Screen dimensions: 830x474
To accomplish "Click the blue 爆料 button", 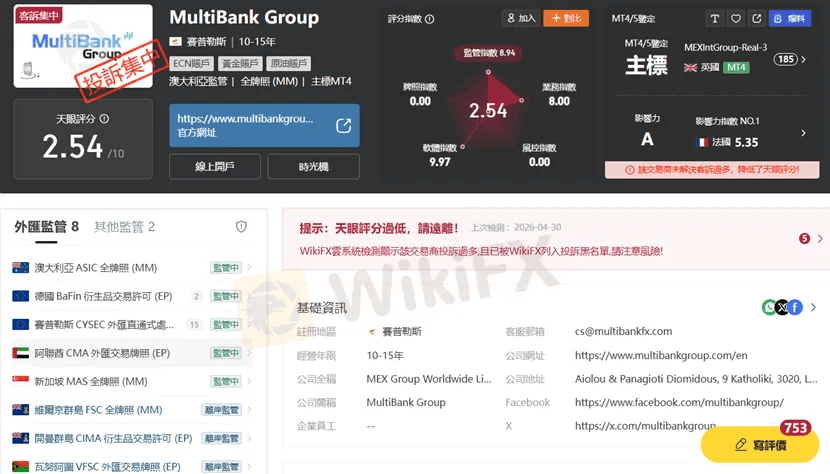I will point(789,19).
